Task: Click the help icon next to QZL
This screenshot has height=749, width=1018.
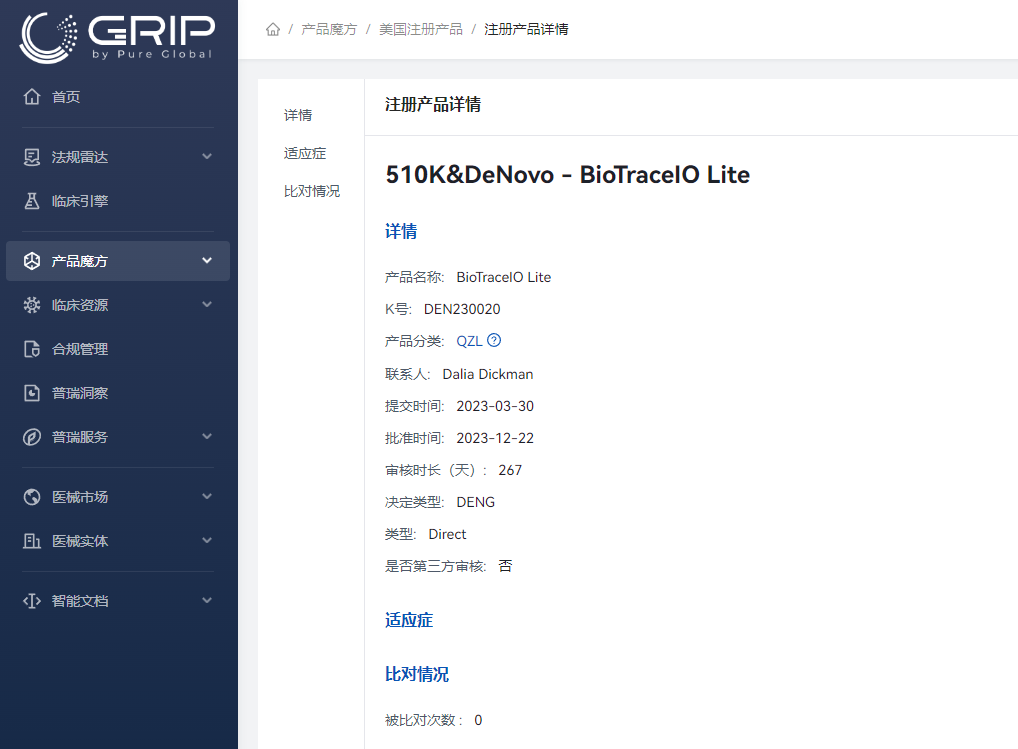Action: (x=494, y=340)
